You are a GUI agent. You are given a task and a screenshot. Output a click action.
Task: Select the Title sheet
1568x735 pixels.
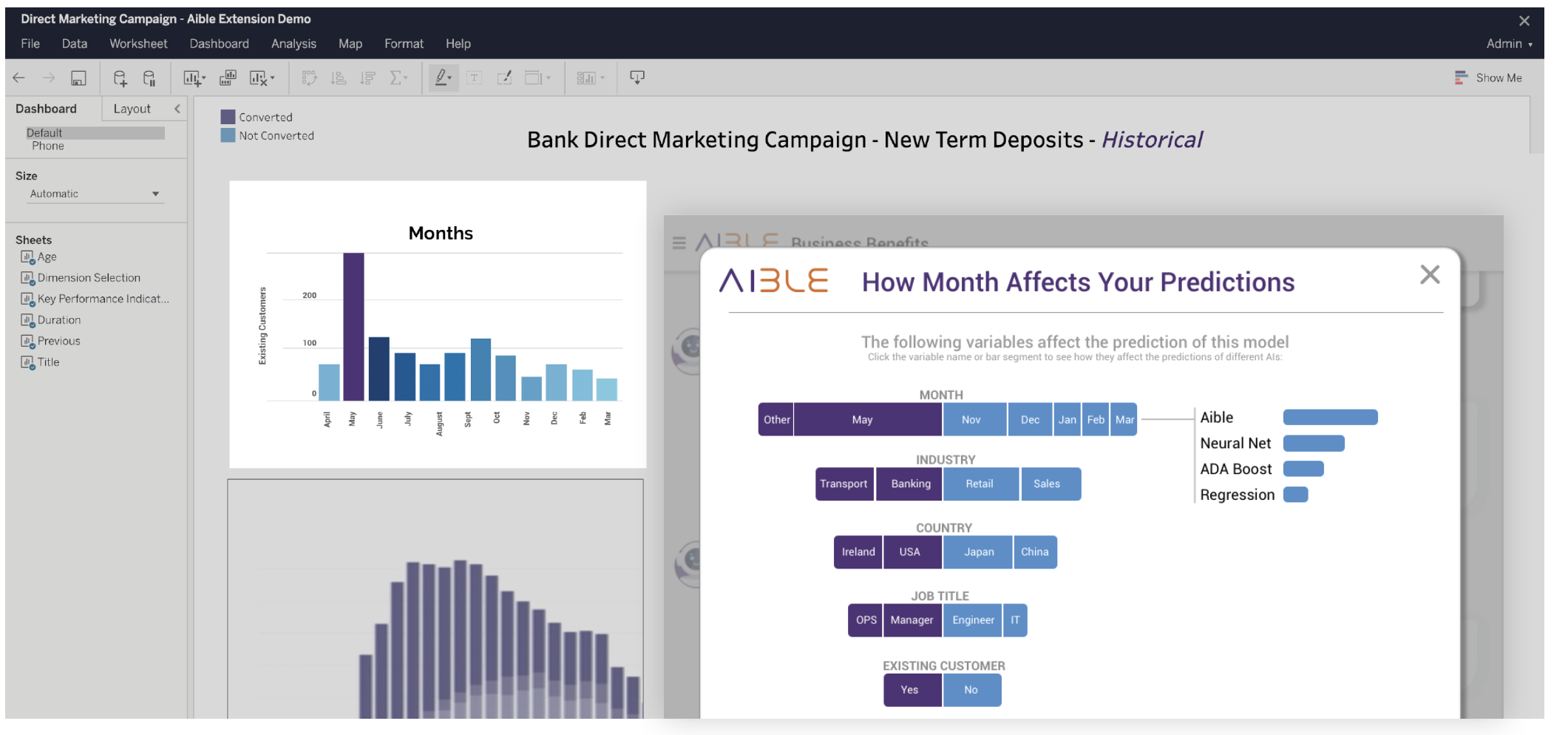[x=40, y=362]
